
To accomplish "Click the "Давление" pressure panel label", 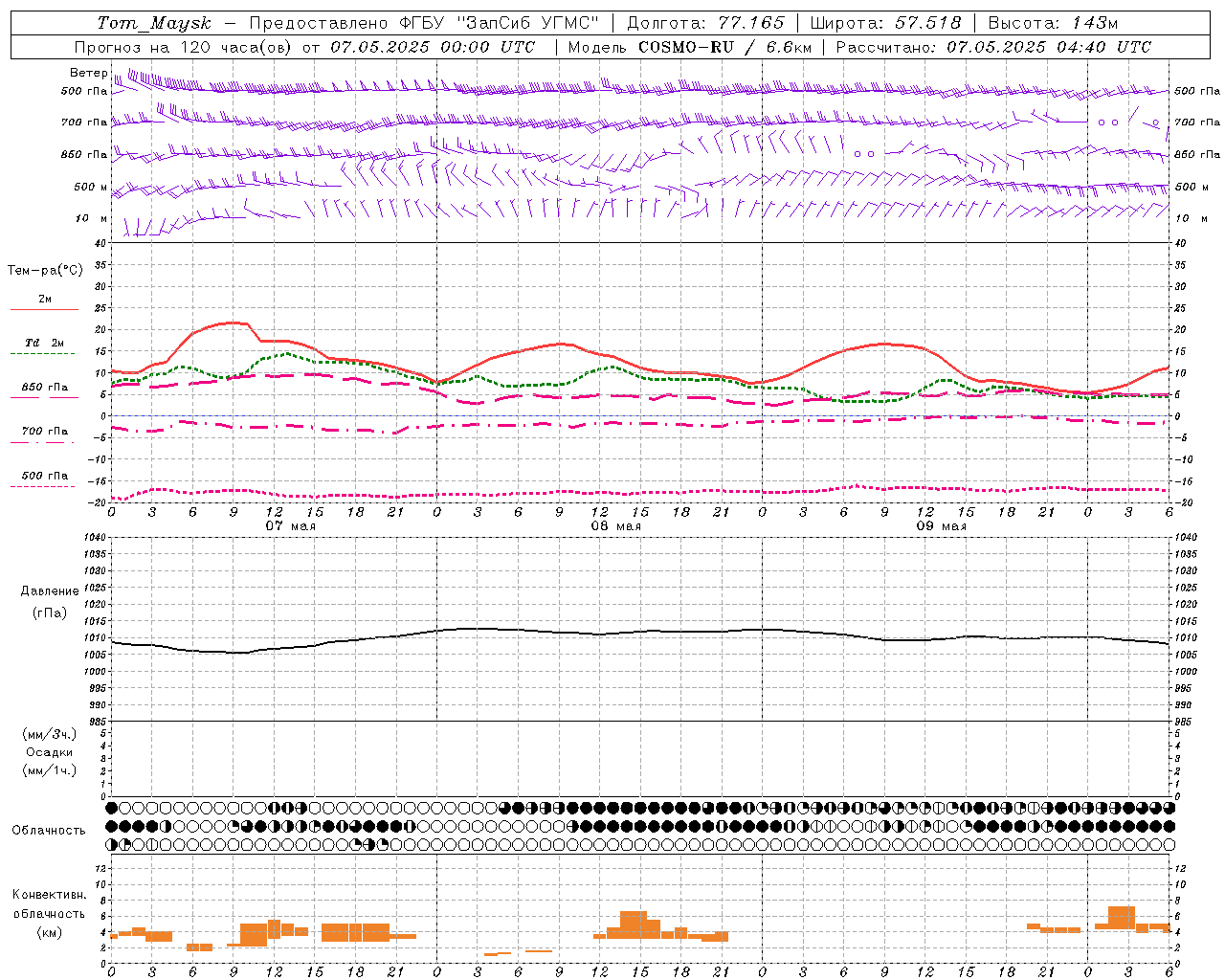I will click(49, 591).
